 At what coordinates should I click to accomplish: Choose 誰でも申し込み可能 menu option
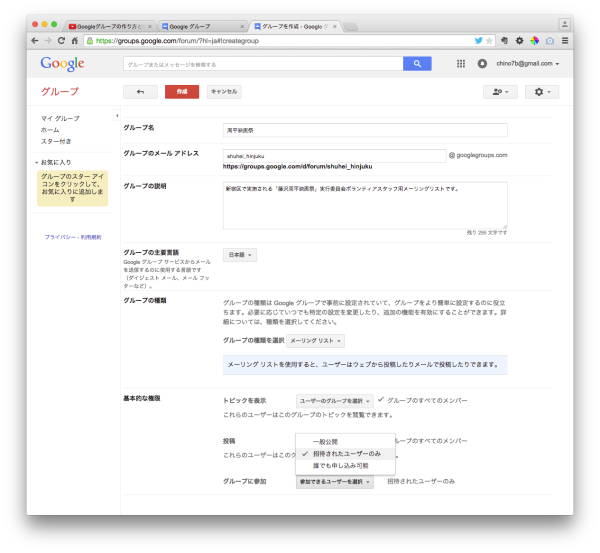pyautogui.click(x=345, y=466)
